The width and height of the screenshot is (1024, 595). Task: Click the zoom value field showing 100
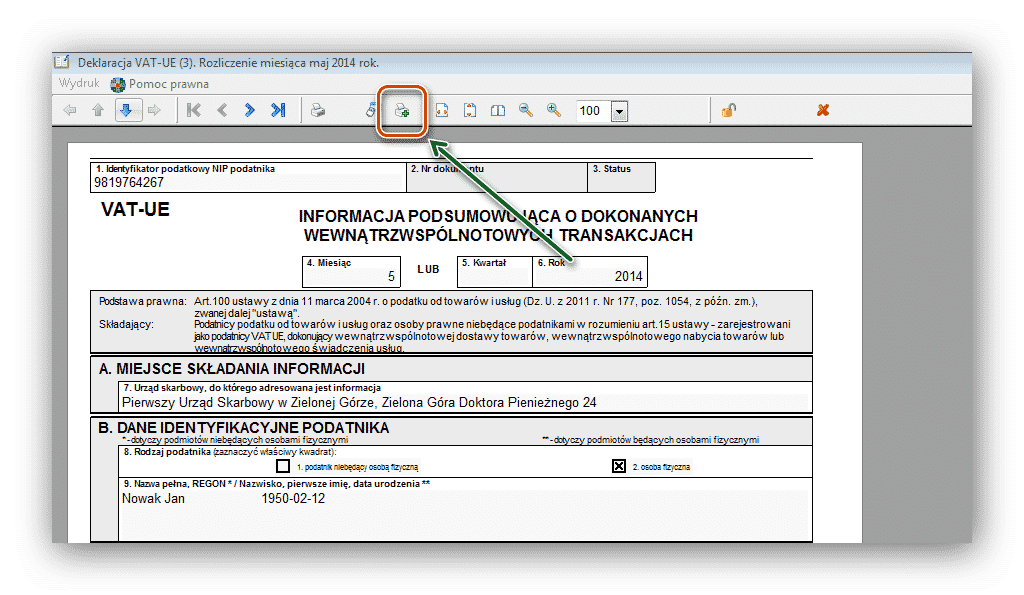point(593,111)
